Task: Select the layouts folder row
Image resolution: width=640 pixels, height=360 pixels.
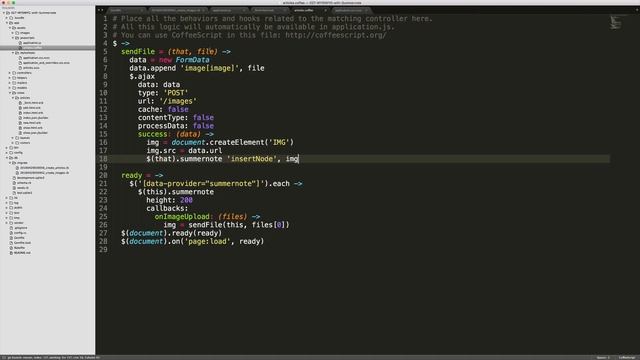Action: 47,138
